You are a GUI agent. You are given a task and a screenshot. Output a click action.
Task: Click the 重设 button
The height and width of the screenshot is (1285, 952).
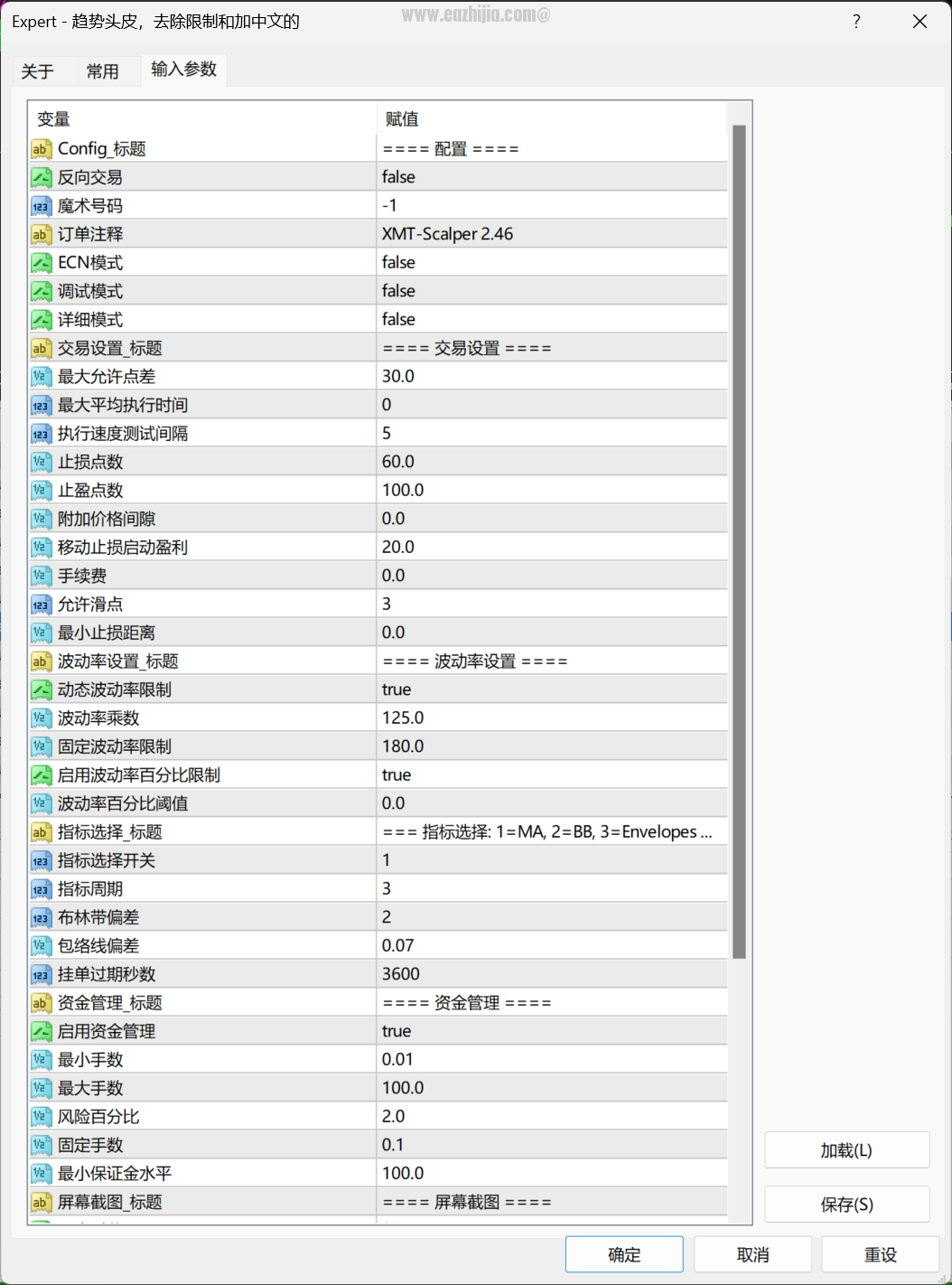click(x=881, y=1254)
